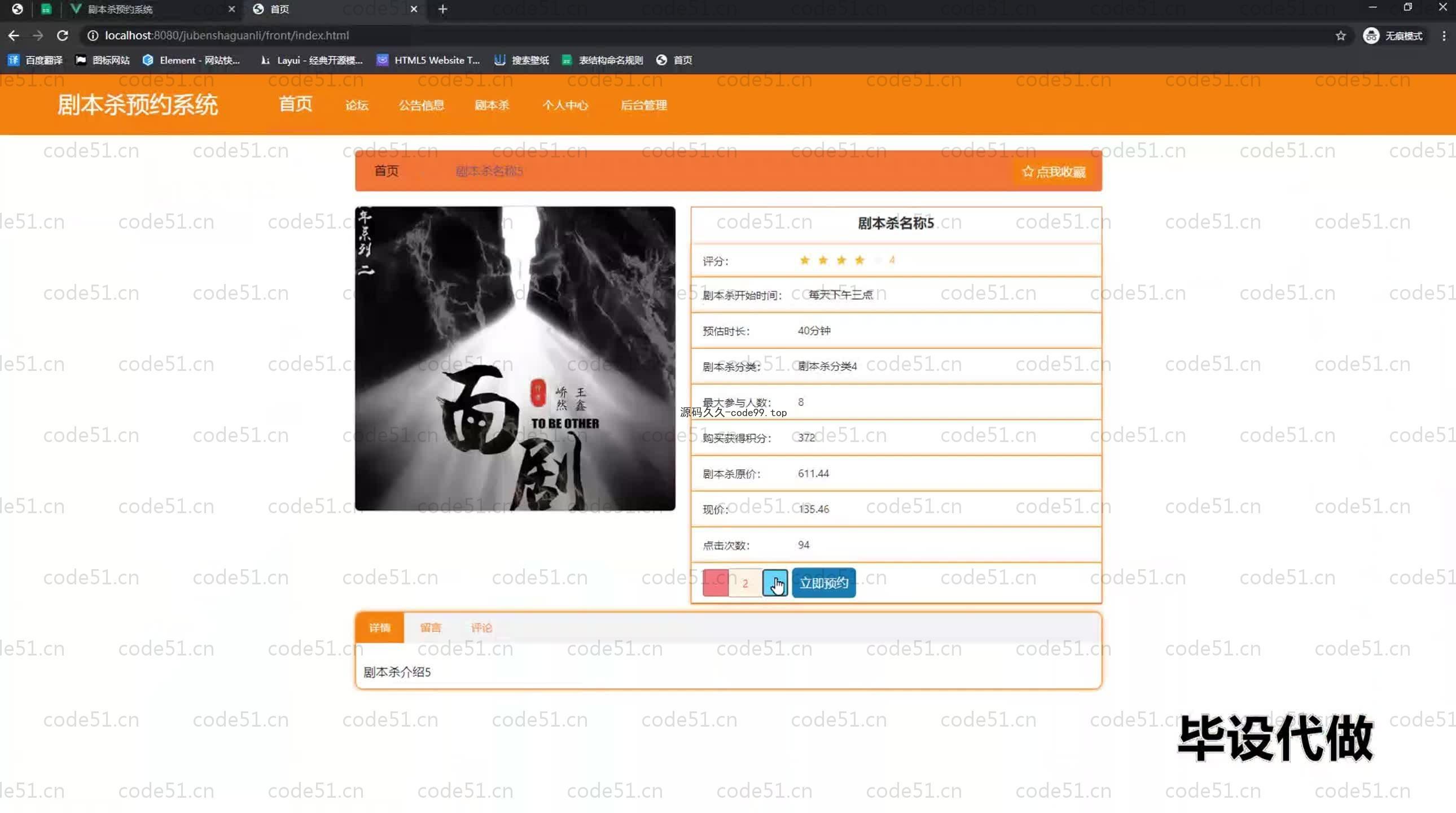Click the 611.44 original price value
This screenshot has height=813, width=1456.
pyautogui.click(x=813, y=474)
